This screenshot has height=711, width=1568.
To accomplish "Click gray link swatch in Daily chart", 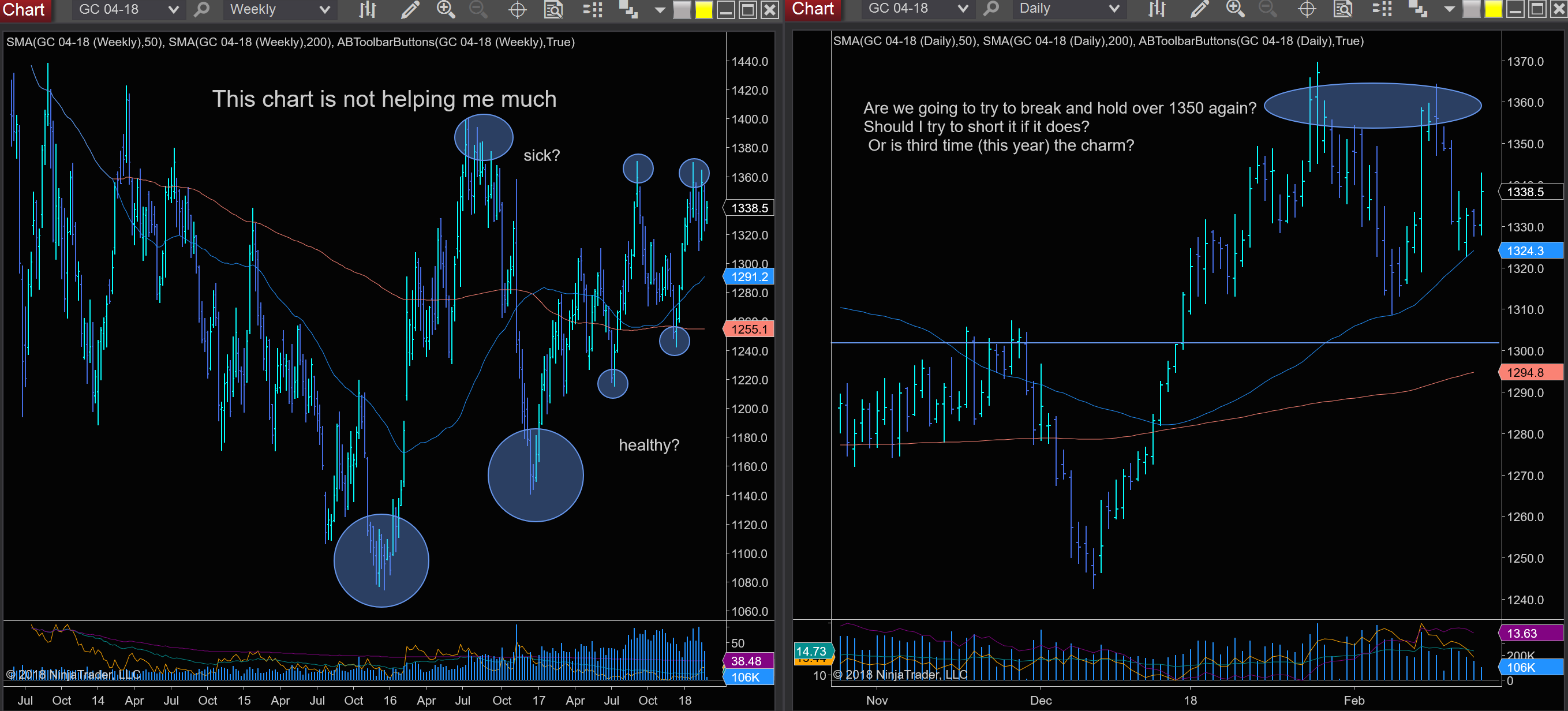I will click(x=1471, y=9).
